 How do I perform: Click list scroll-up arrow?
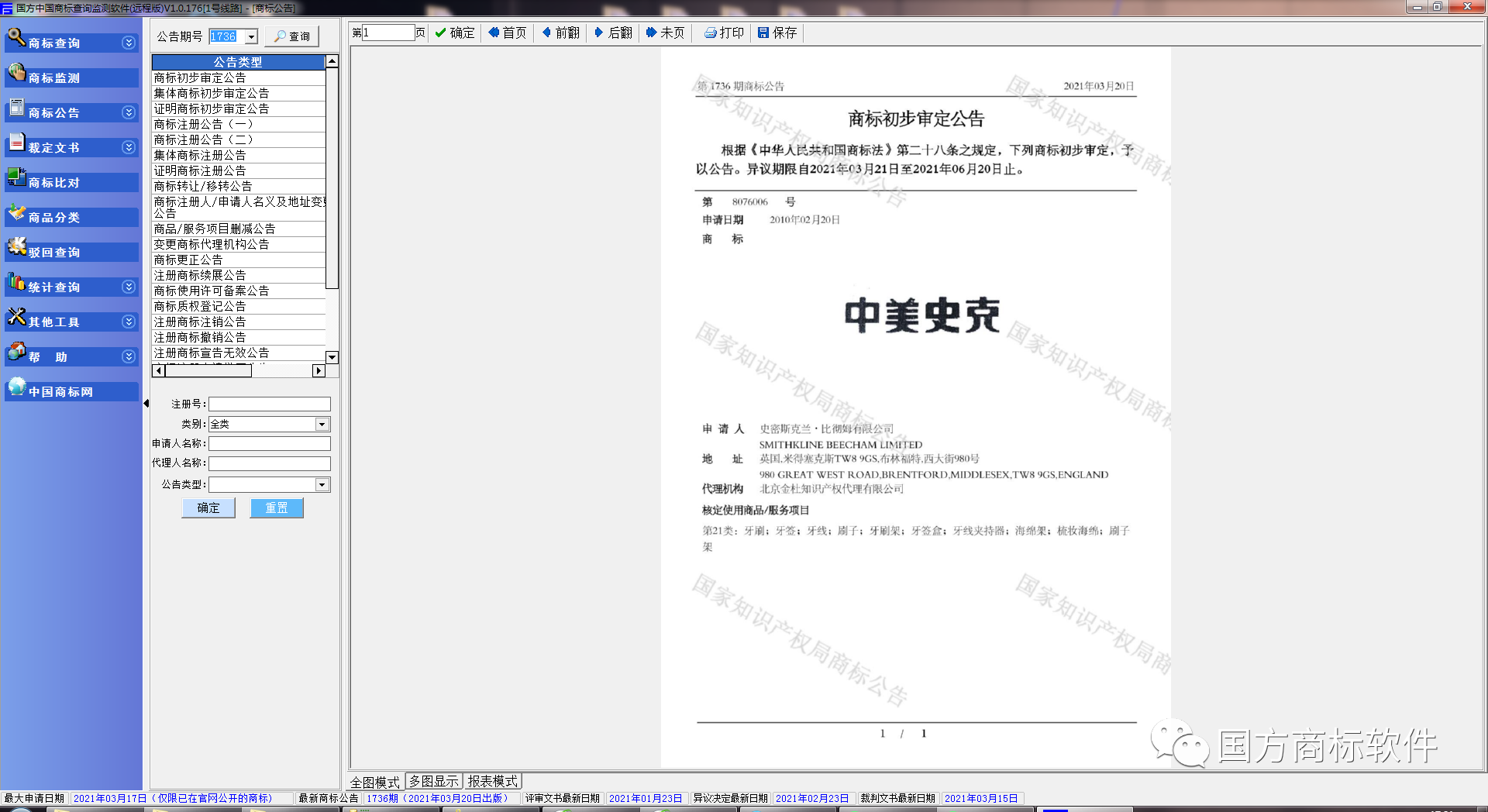pos(332,61)
